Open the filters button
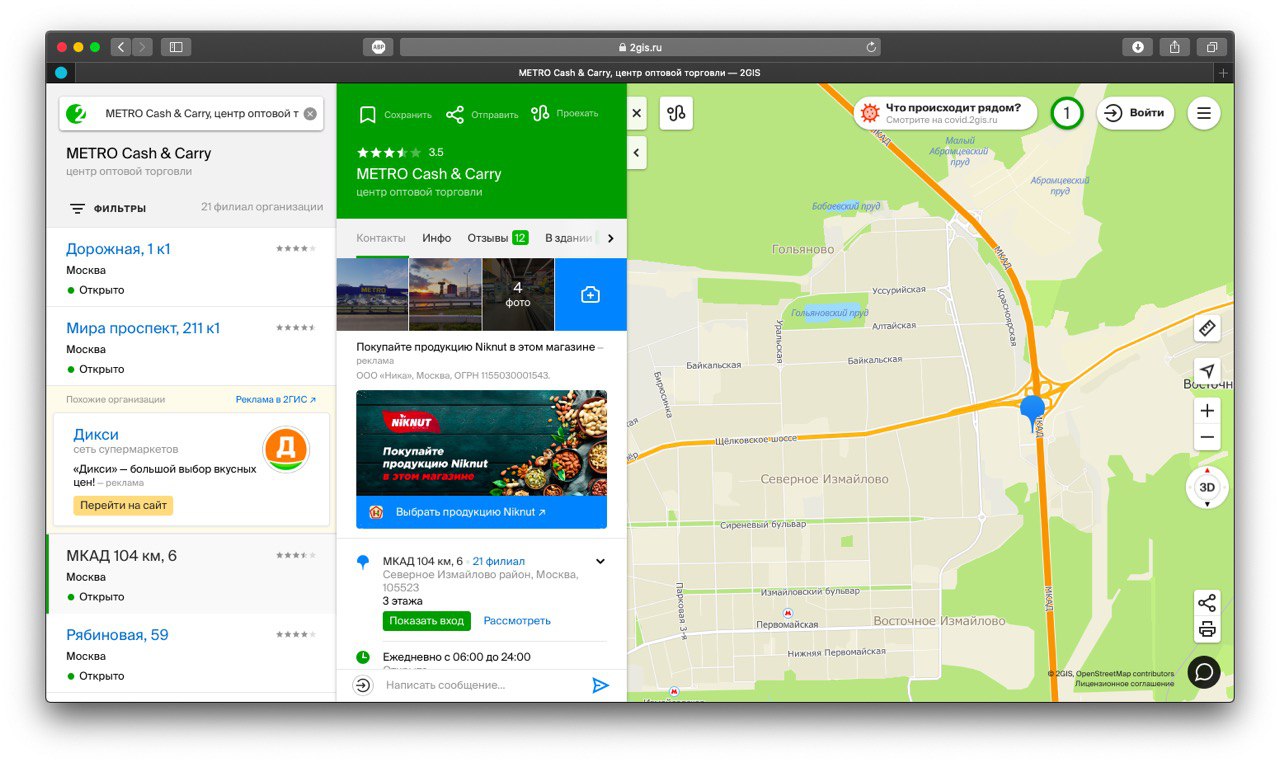The width and height of the screenshot is (1280, 763). point(108,208)
